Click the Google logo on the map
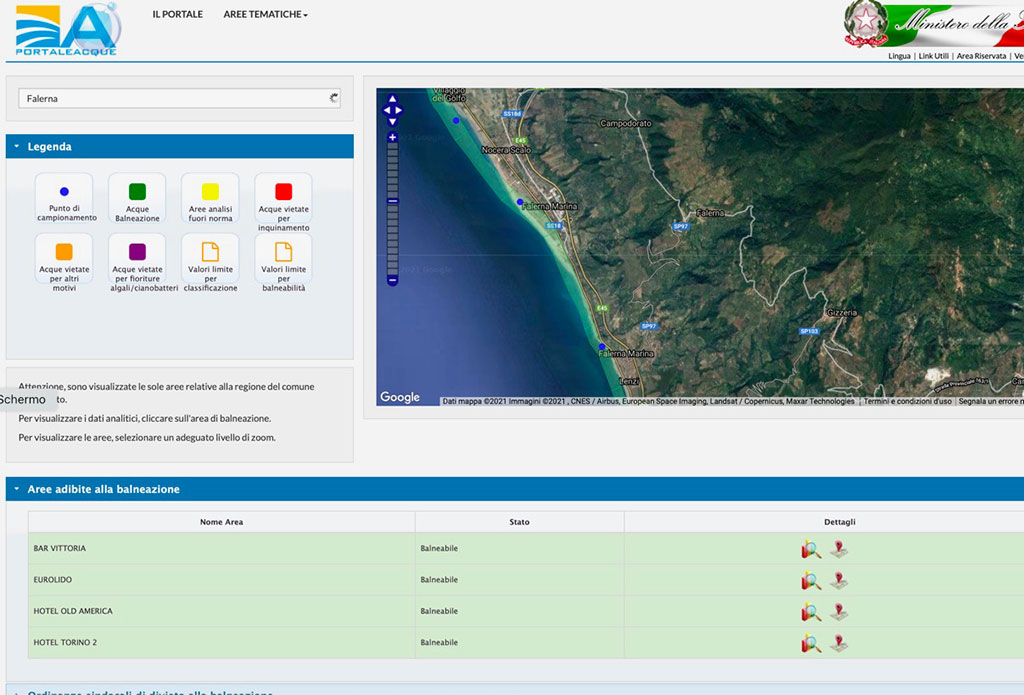Viewport: 1024px width, 695px height. tap(400, 397)
